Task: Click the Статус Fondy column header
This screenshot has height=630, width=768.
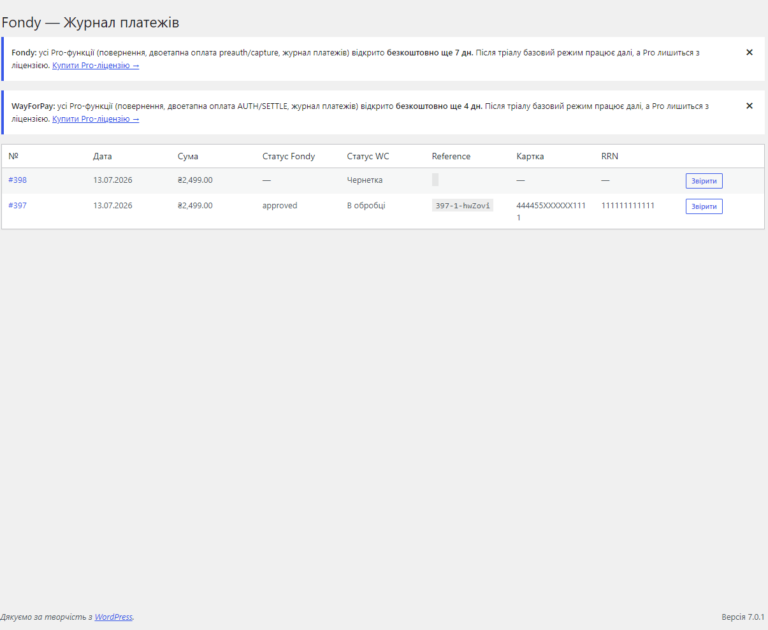Action: point(288,156)
